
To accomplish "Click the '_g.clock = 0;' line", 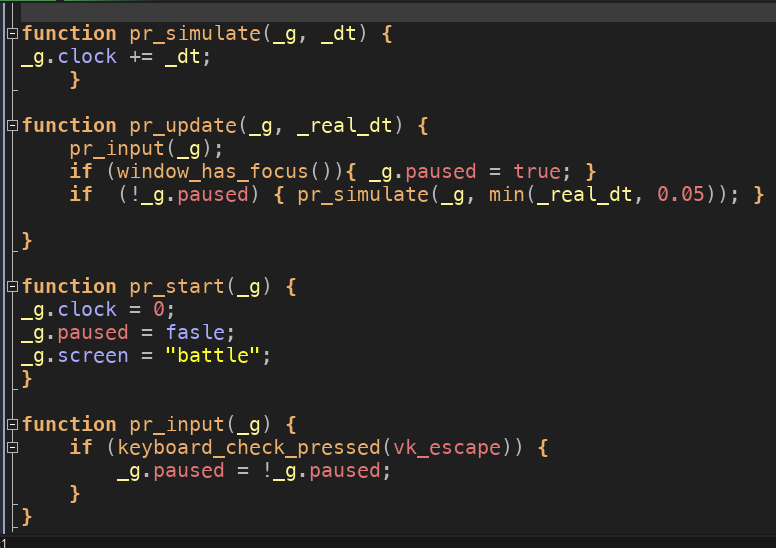I will (98, 310).
